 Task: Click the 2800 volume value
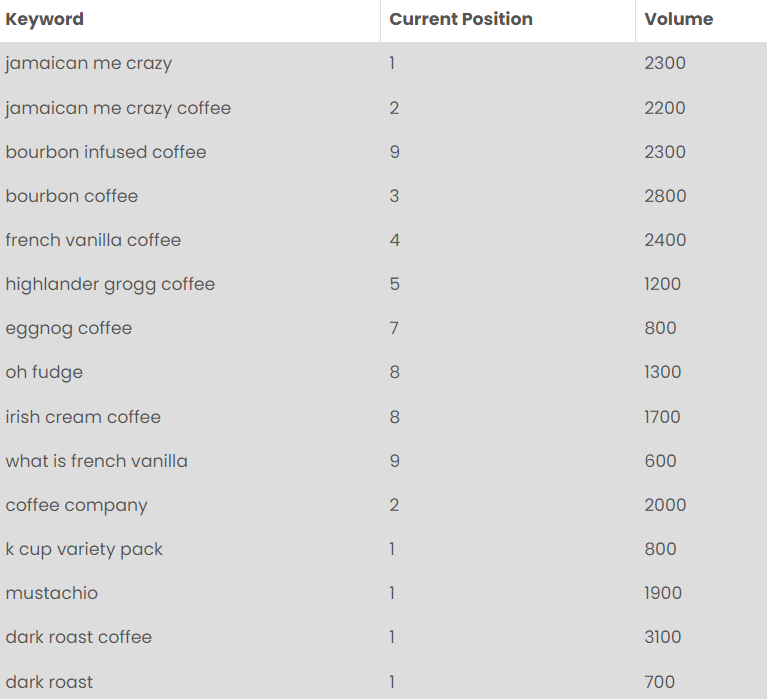(665, 196)
